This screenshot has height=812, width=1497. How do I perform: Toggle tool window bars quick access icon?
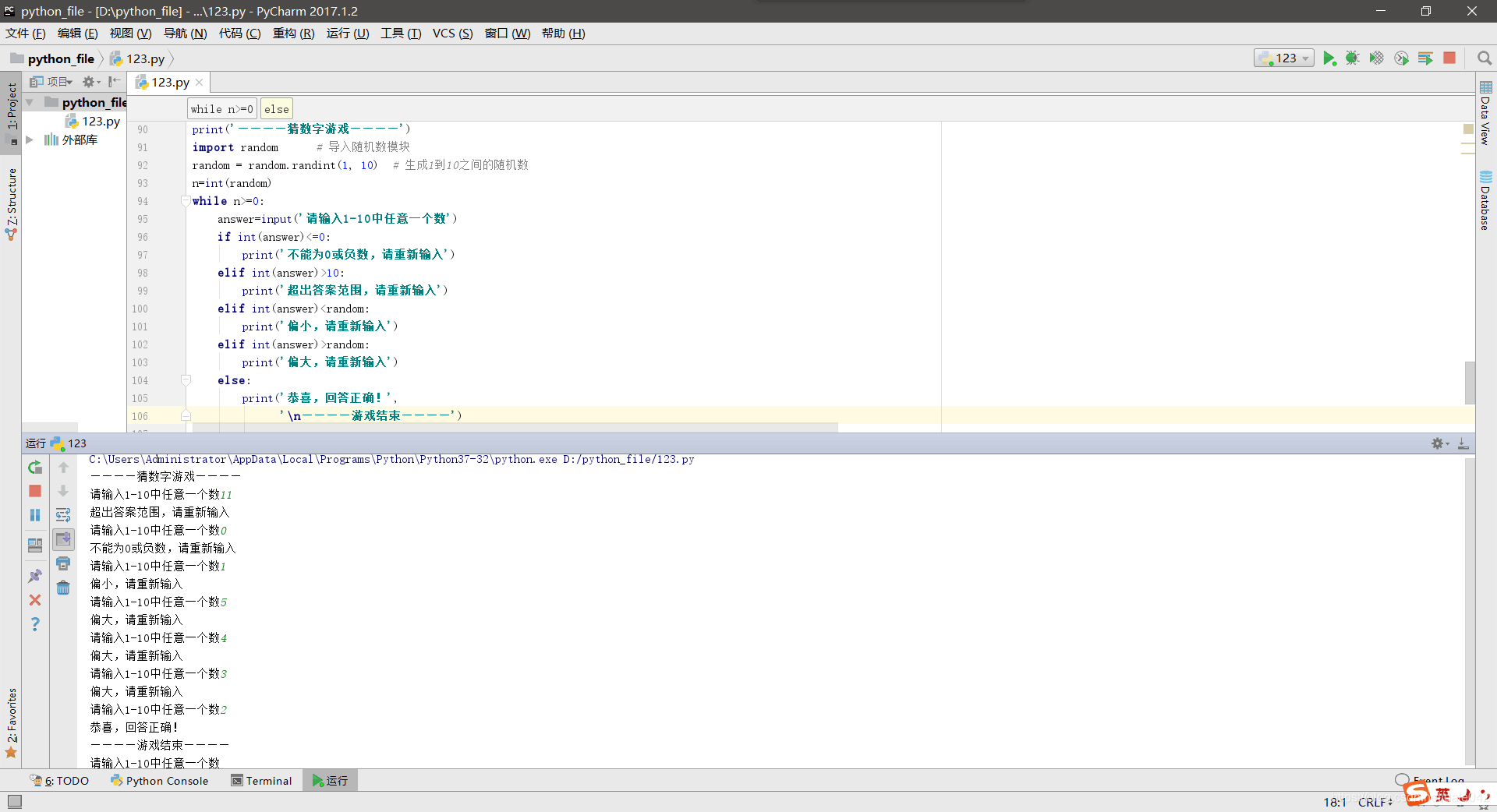tap(14, 801)
